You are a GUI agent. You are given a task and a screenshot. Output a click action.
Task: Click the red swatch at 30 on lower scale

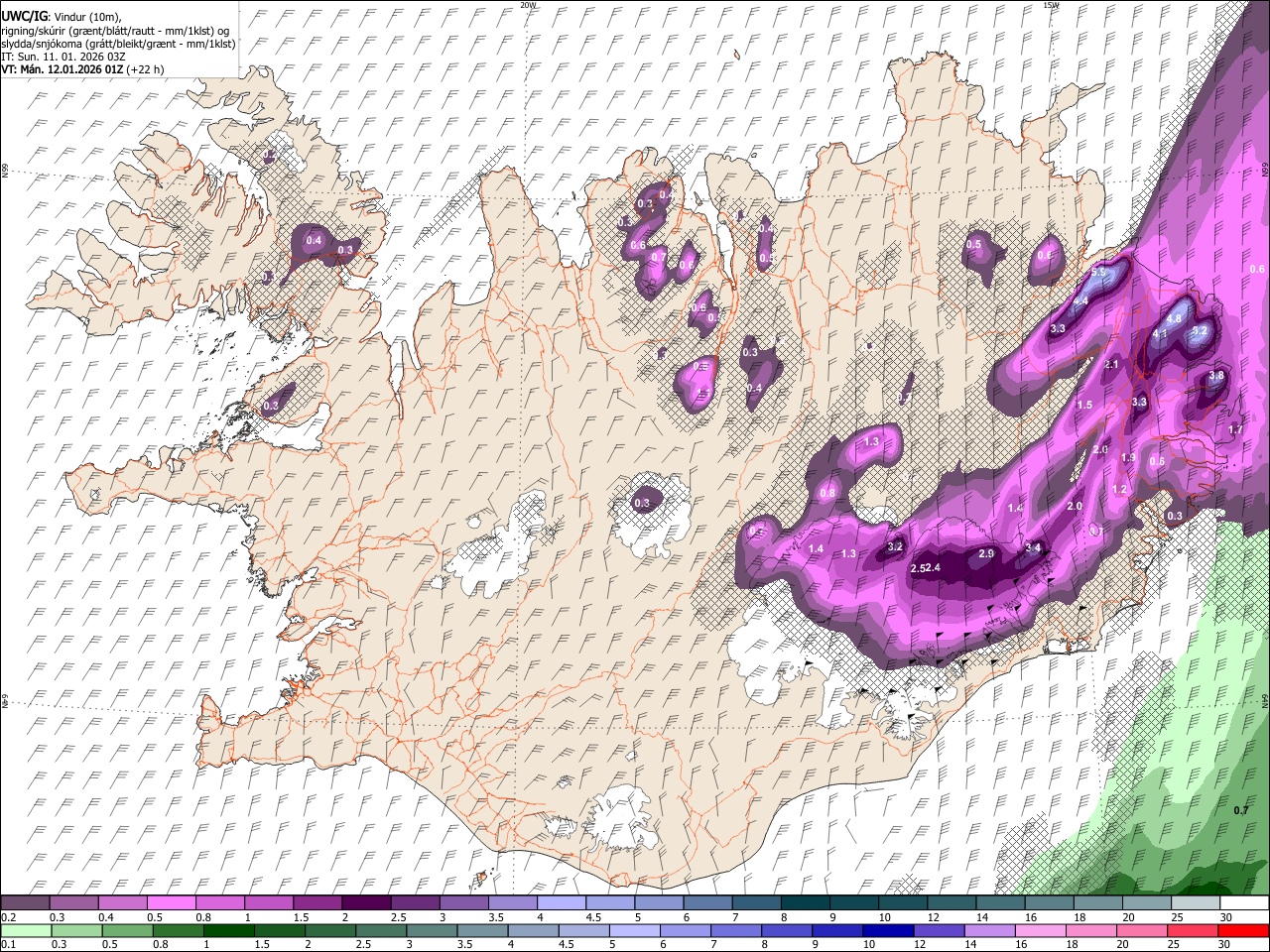pyautogui.click(x=1244, y=930)
